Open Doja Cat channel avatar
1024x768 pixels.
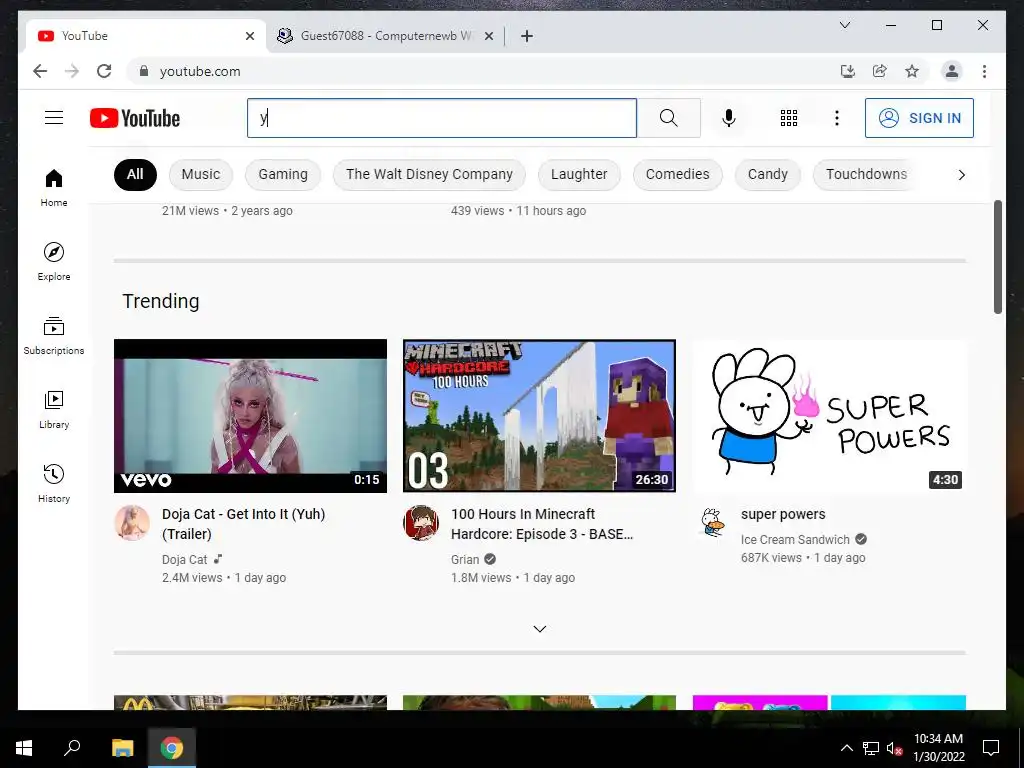(x=132, y=522)
